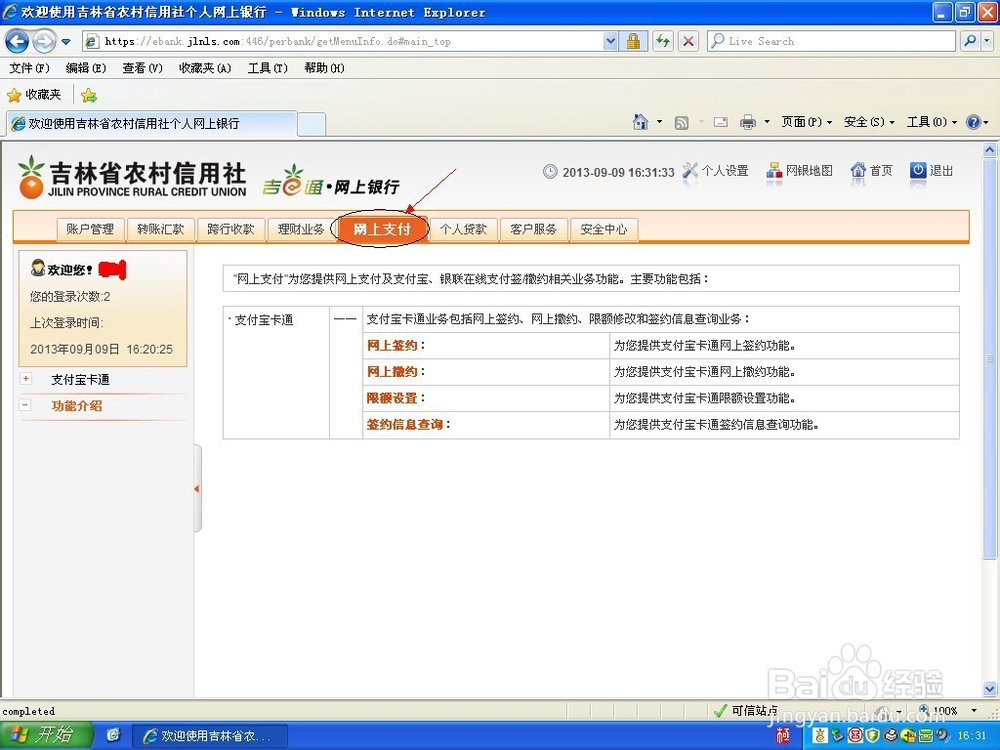Open a new blank browser tab
The image size is (1000, 750).
[312, 124]
